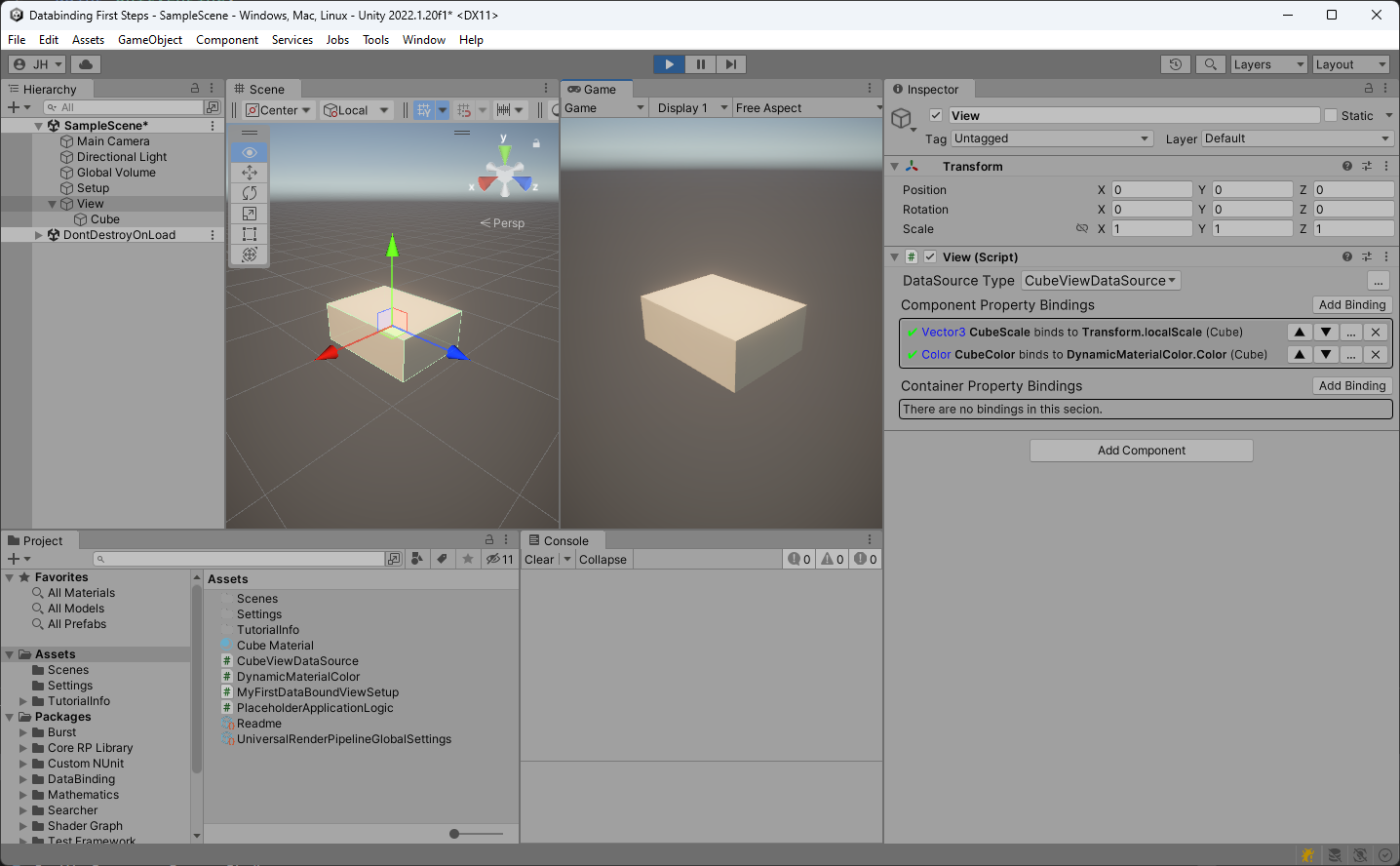Screen dimensions: 1400x866
Task: Click the Add Component button
Action: coord(1142,451)
